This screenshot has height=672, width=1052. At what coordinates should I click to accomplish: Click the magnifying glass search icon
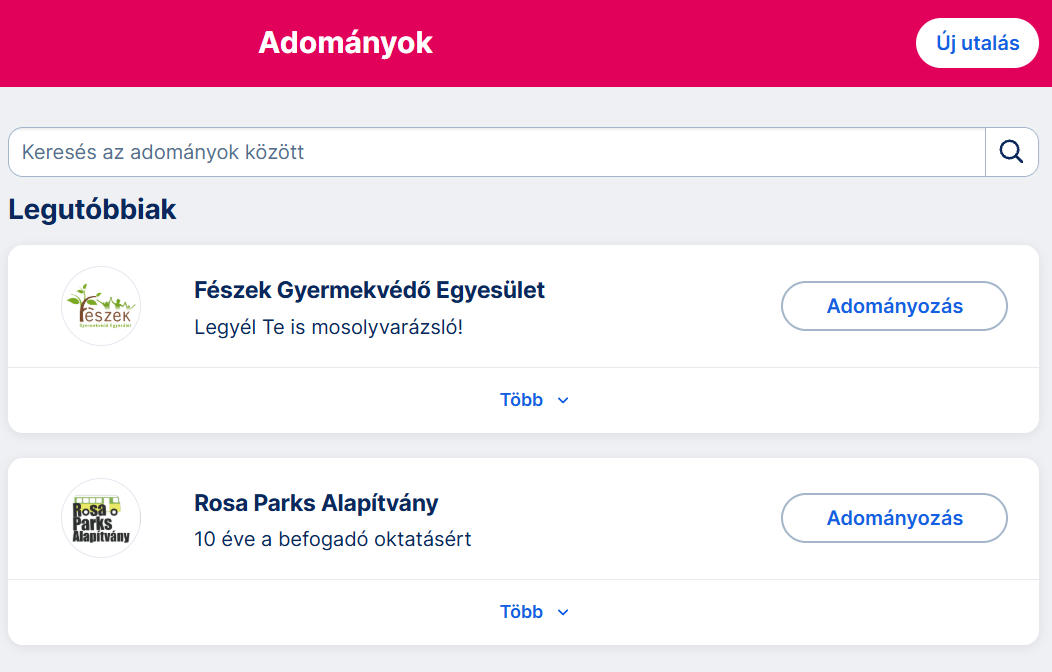[1011, 152]
